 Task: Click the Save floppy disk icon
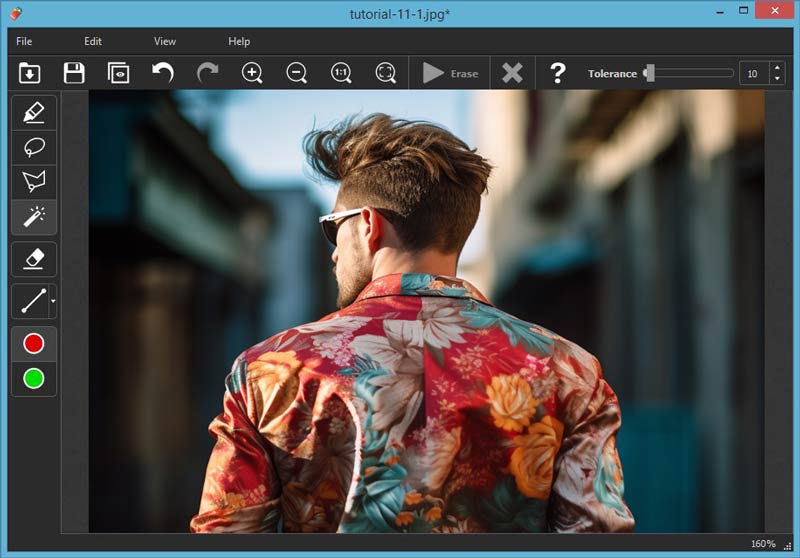(x=74, y=73)
